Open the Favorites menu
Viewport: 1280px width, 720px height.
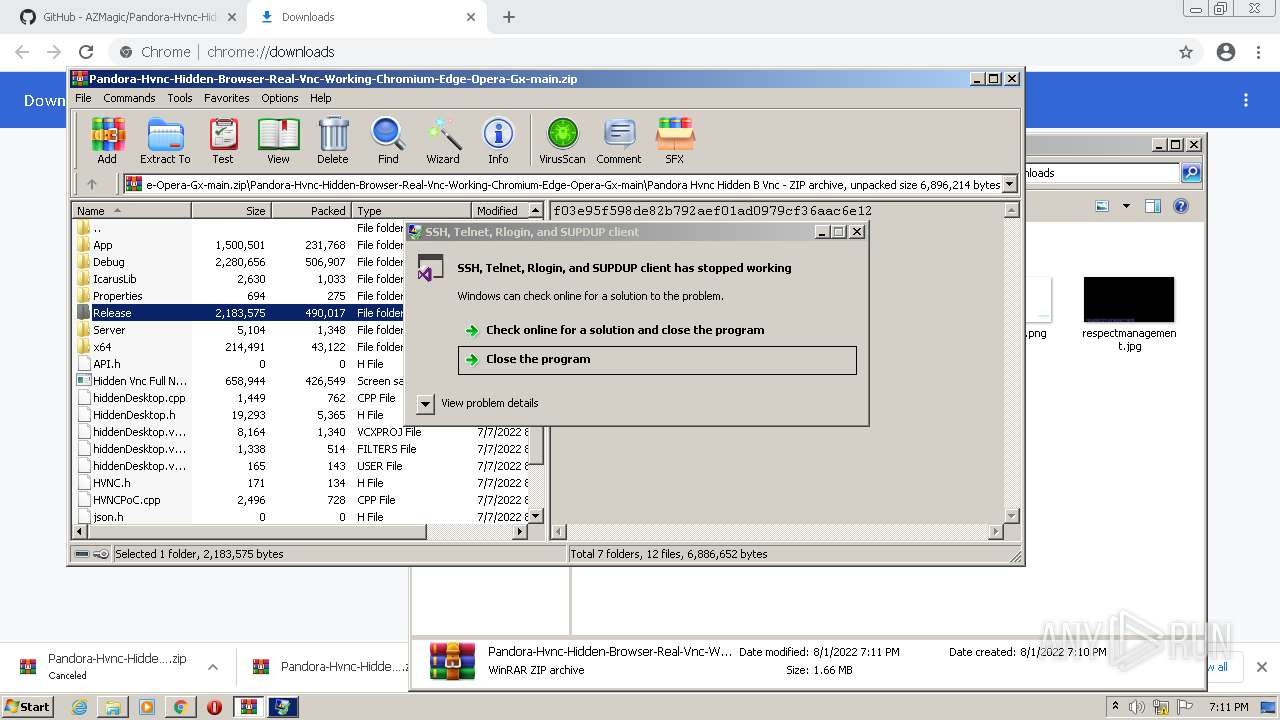(227, 98)
